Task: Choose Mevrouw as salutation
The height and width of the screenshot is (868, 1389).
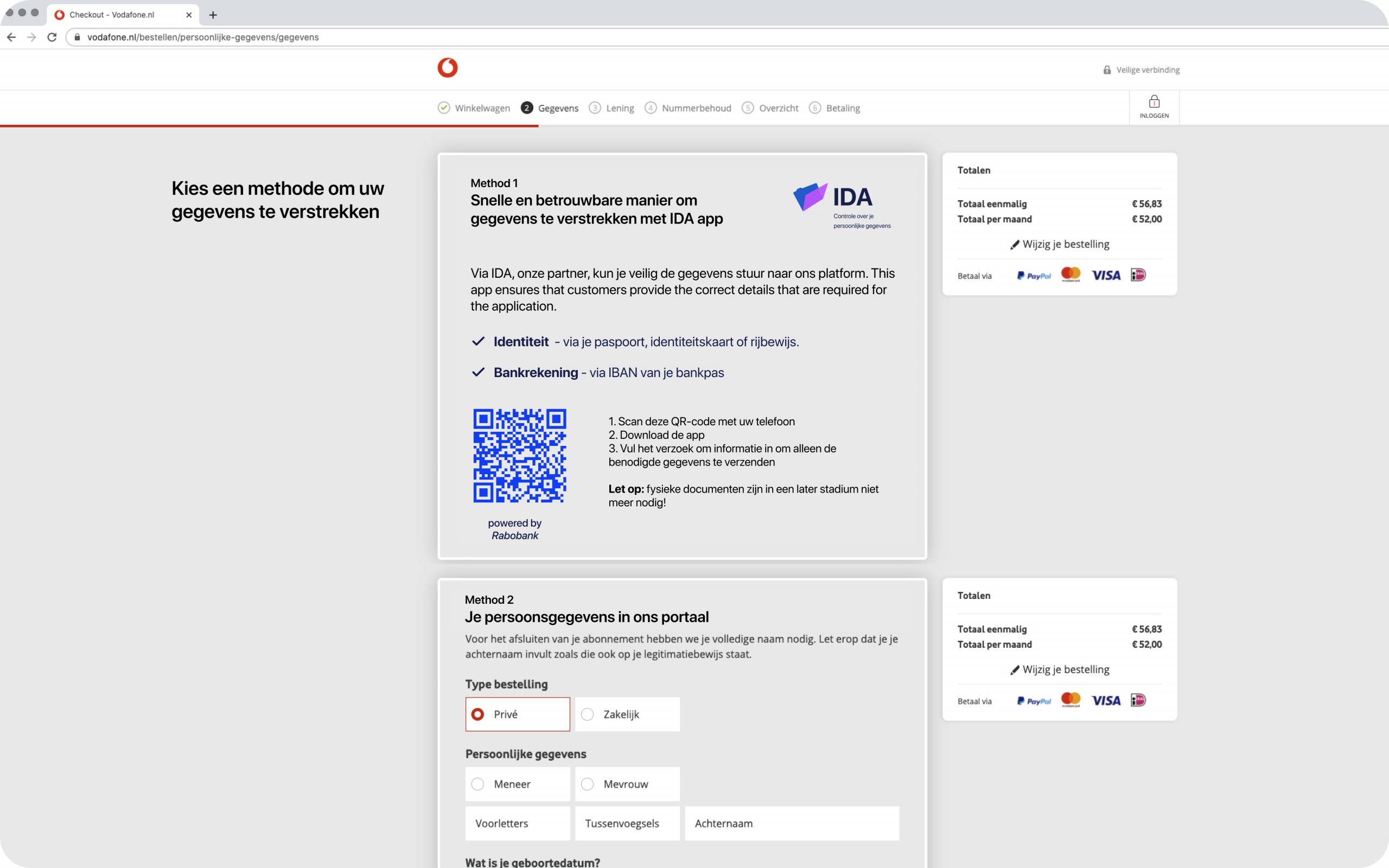Action: (627, 784)
